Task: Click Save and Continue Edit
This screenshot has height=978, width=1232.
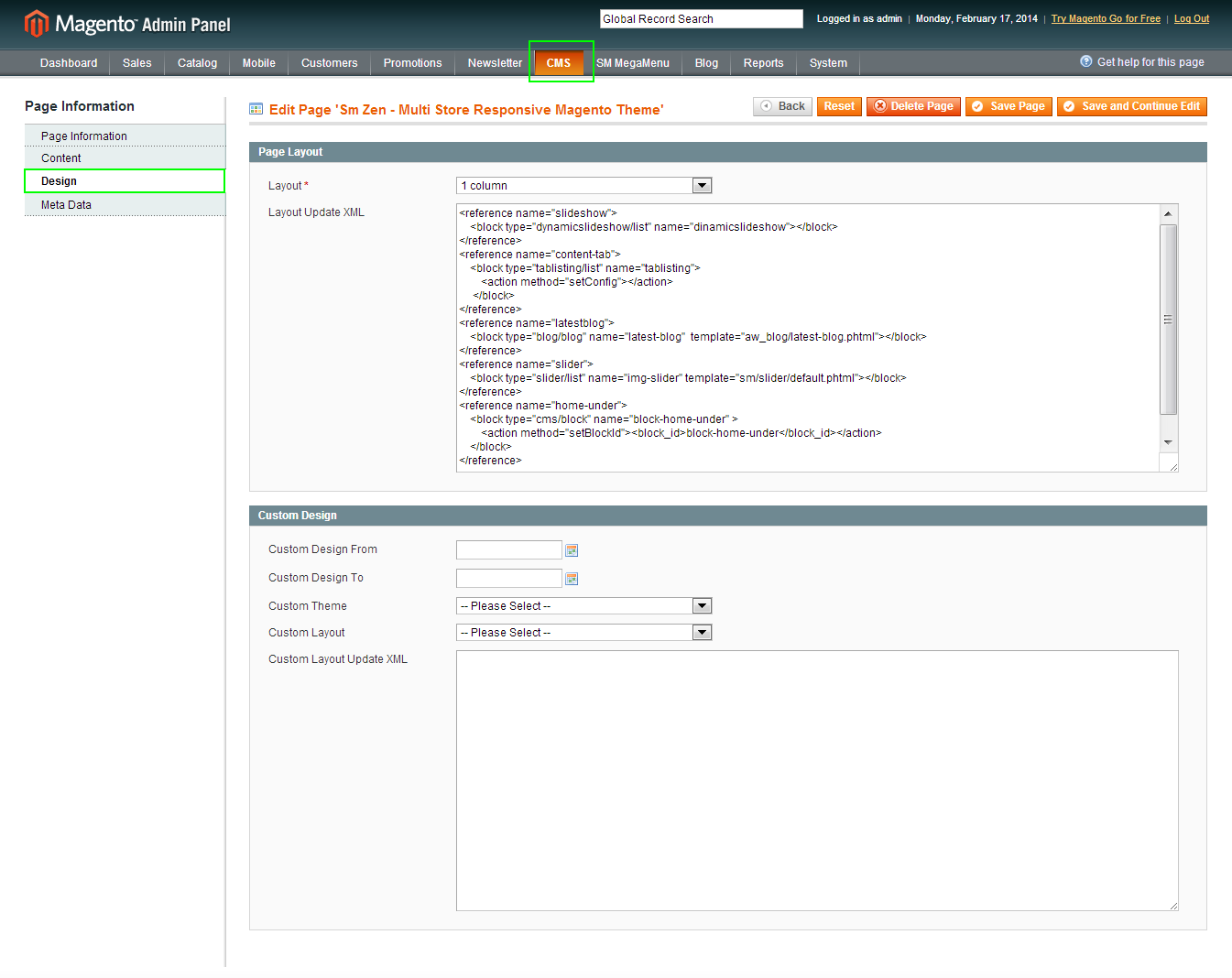Action: coord(1132,106)
